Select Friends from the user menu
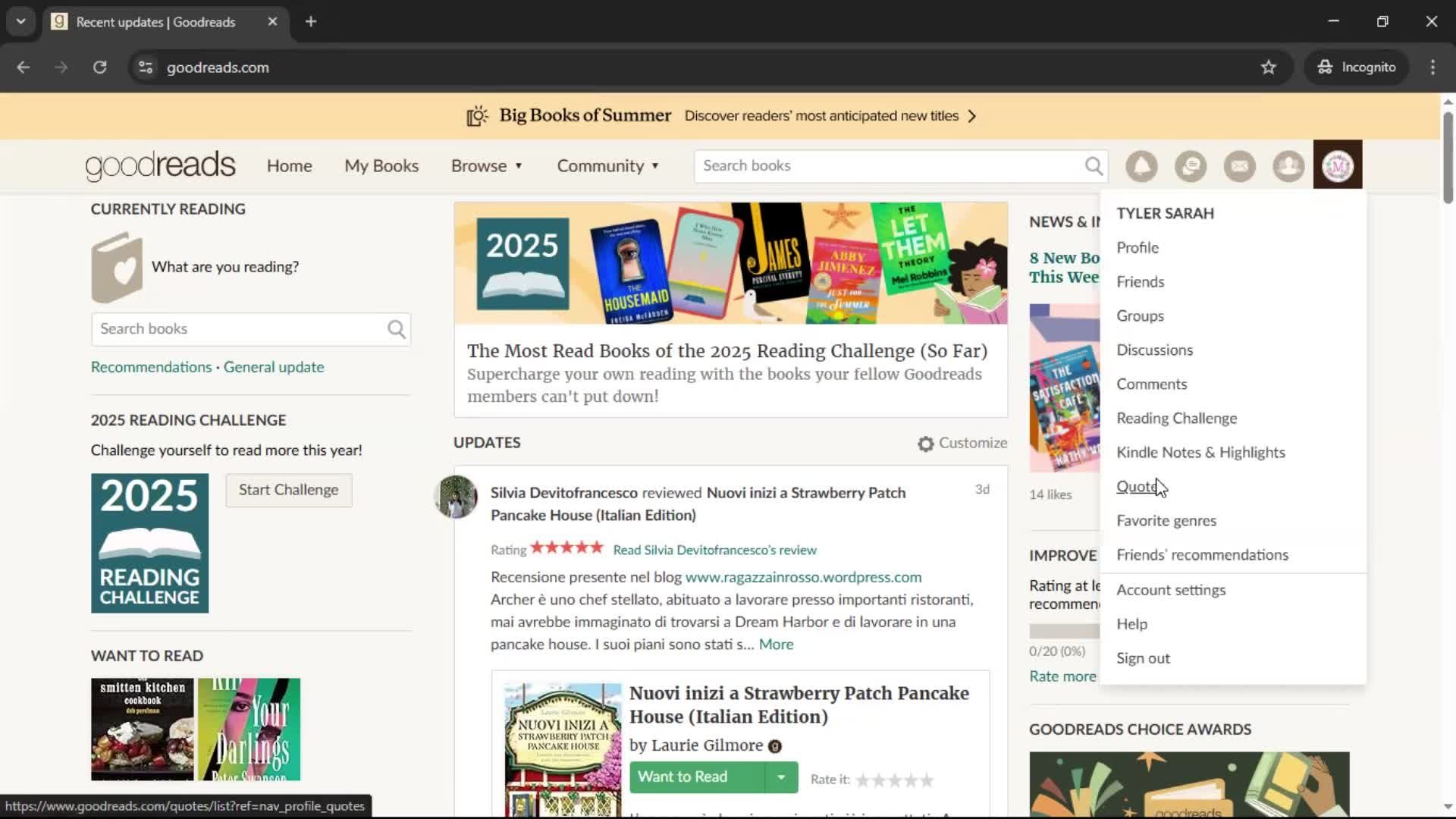Viewport: 1456px width, 819px height. [x=1141, y=282]
